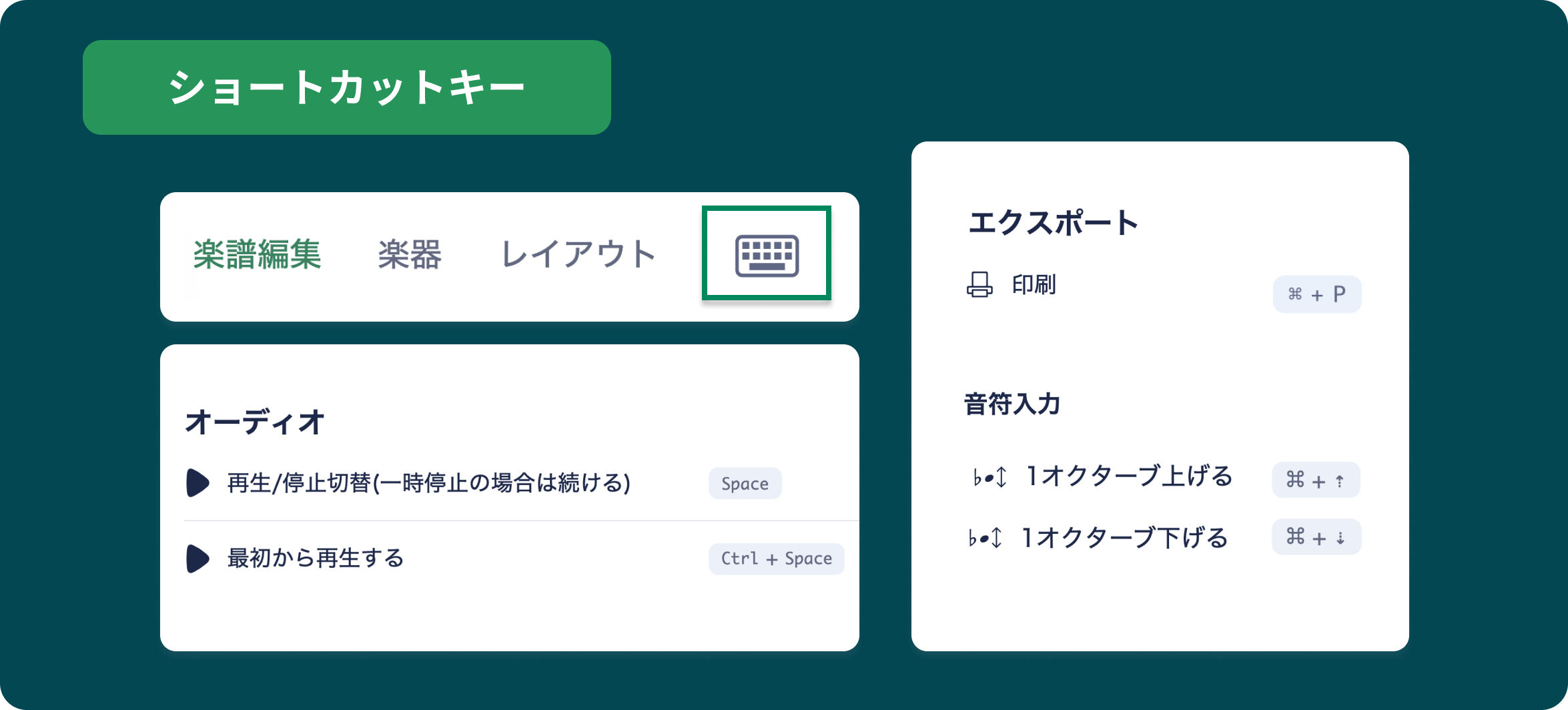Click octave-down note icon beside 1オクターブ下げる
1568x710 pixels.
coord(986,537)
